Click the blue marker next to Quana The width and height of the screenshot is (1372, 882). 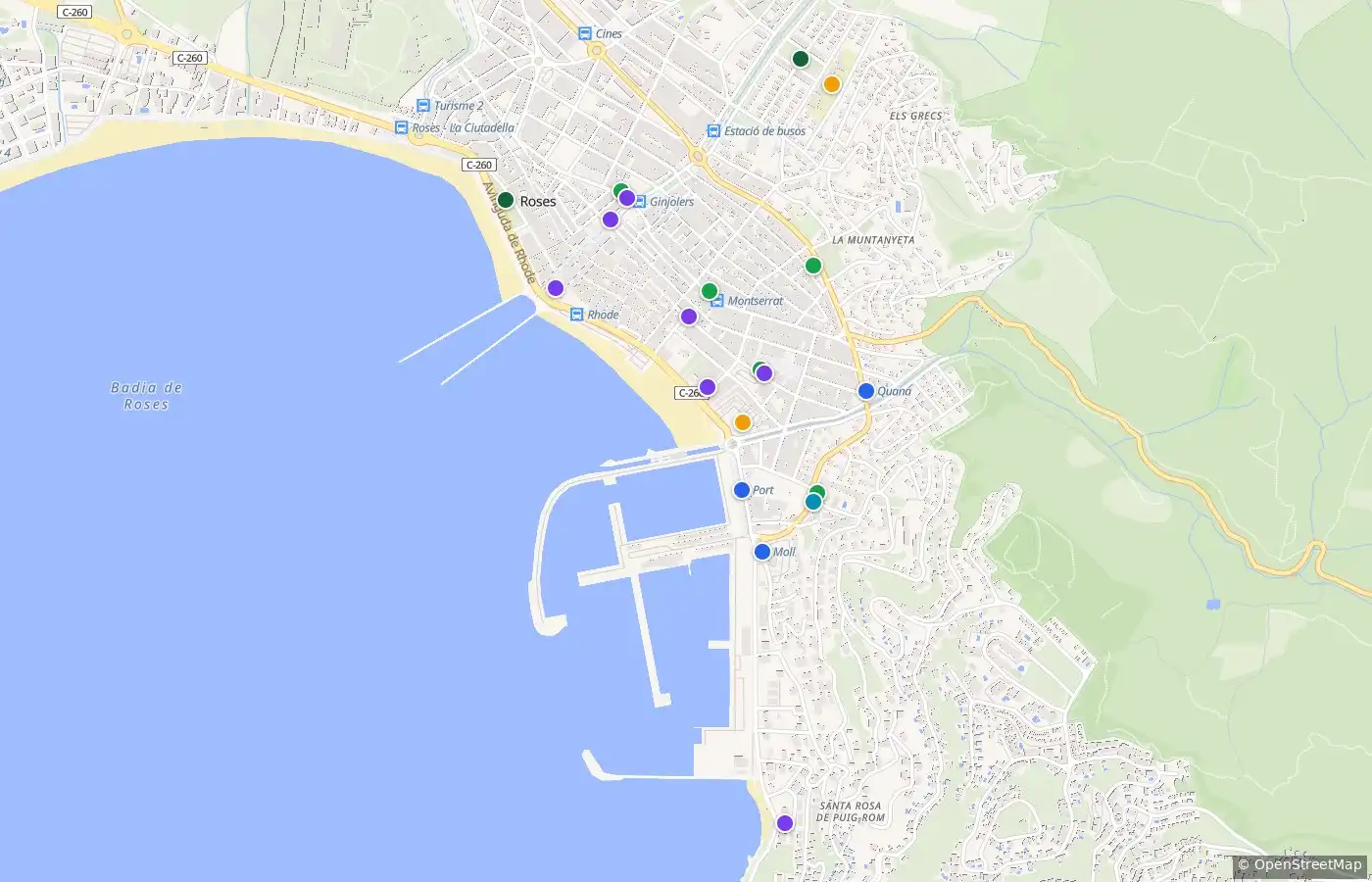click(x=866, y=391)
